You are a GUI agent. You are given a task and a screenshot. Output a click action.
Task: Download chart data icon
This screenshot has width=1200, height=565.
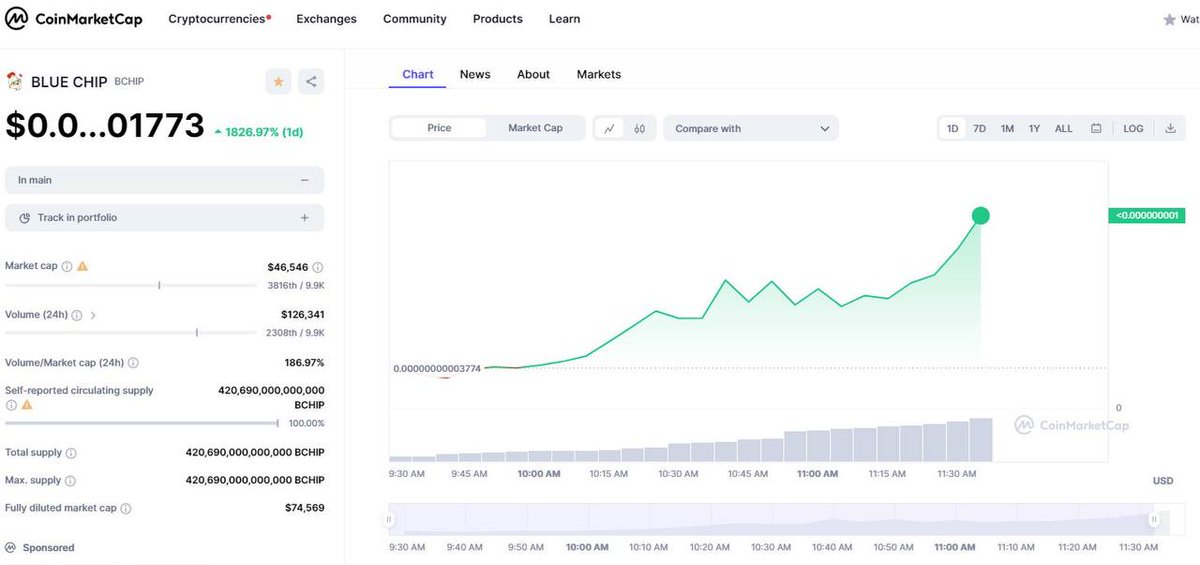1170,128
